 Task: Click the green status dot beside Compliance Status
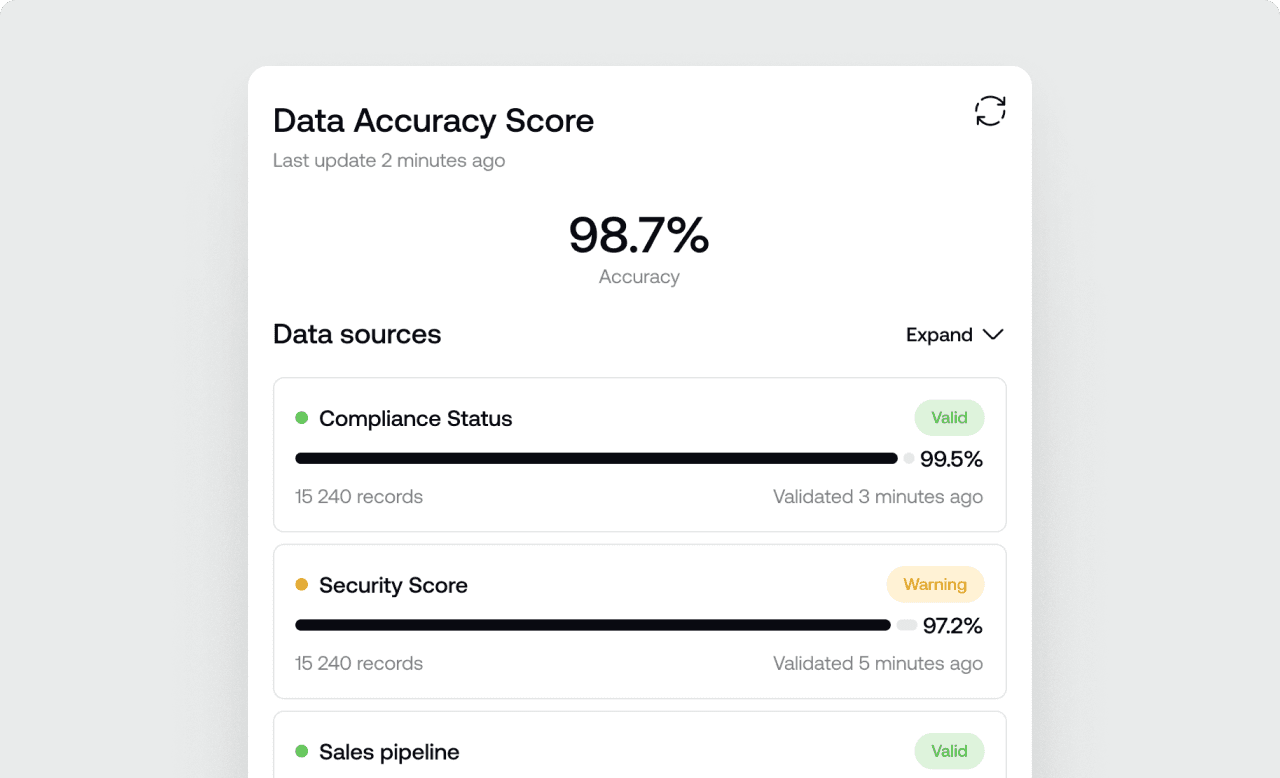301,418
